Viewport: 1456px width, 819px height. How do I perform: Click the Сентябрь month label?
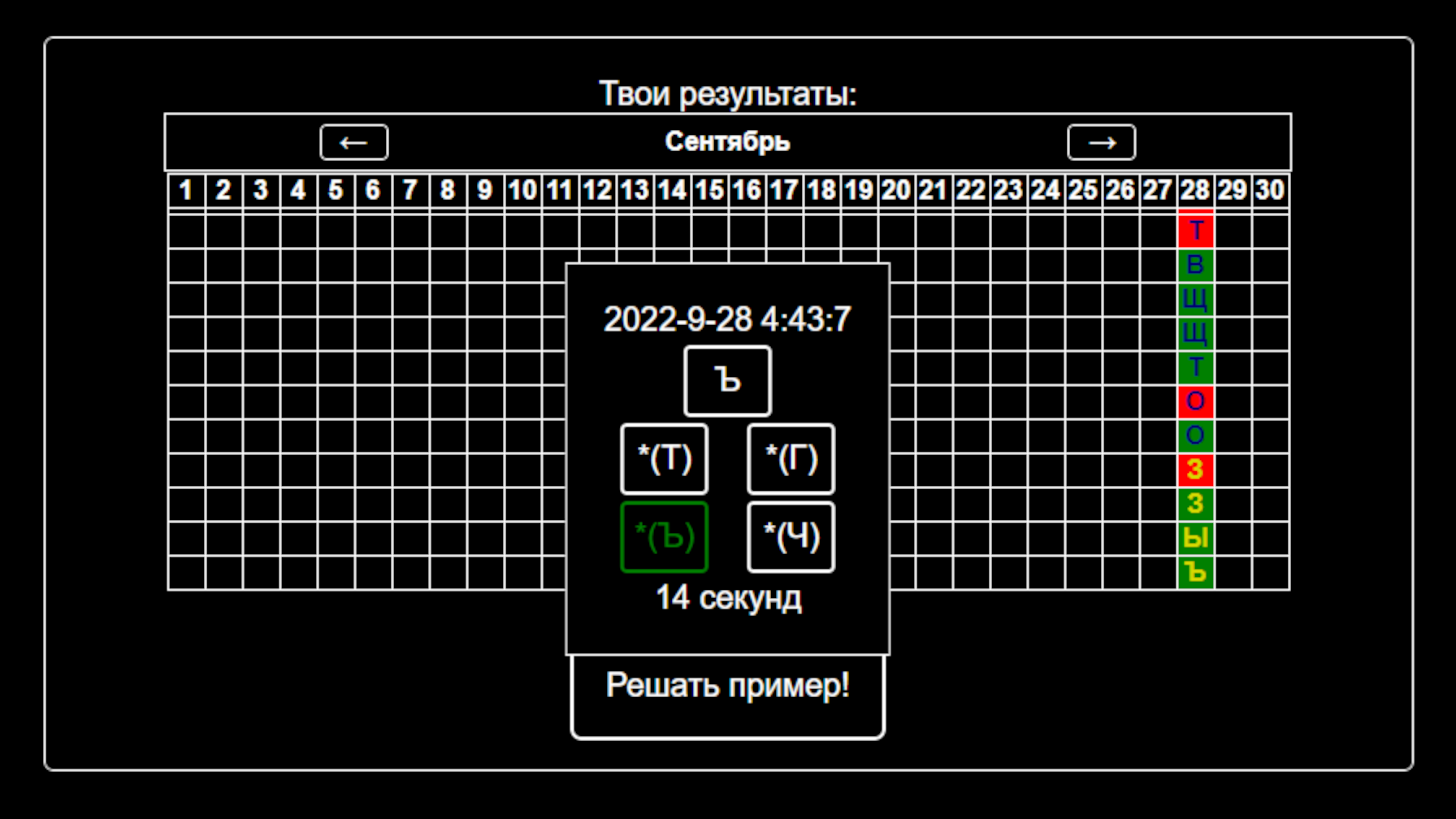click(727, 141)
